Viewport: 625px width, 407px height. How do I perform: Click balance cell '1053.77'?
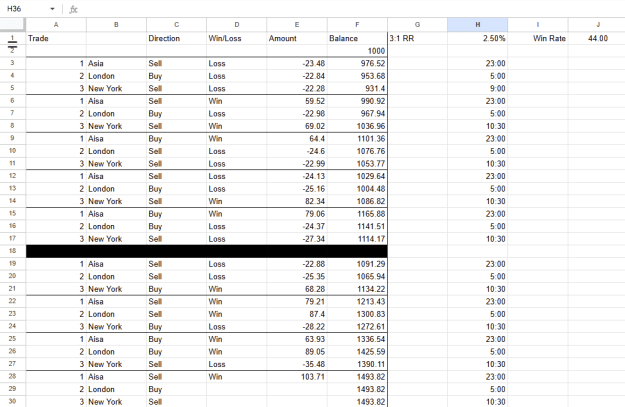click(357, 164)
